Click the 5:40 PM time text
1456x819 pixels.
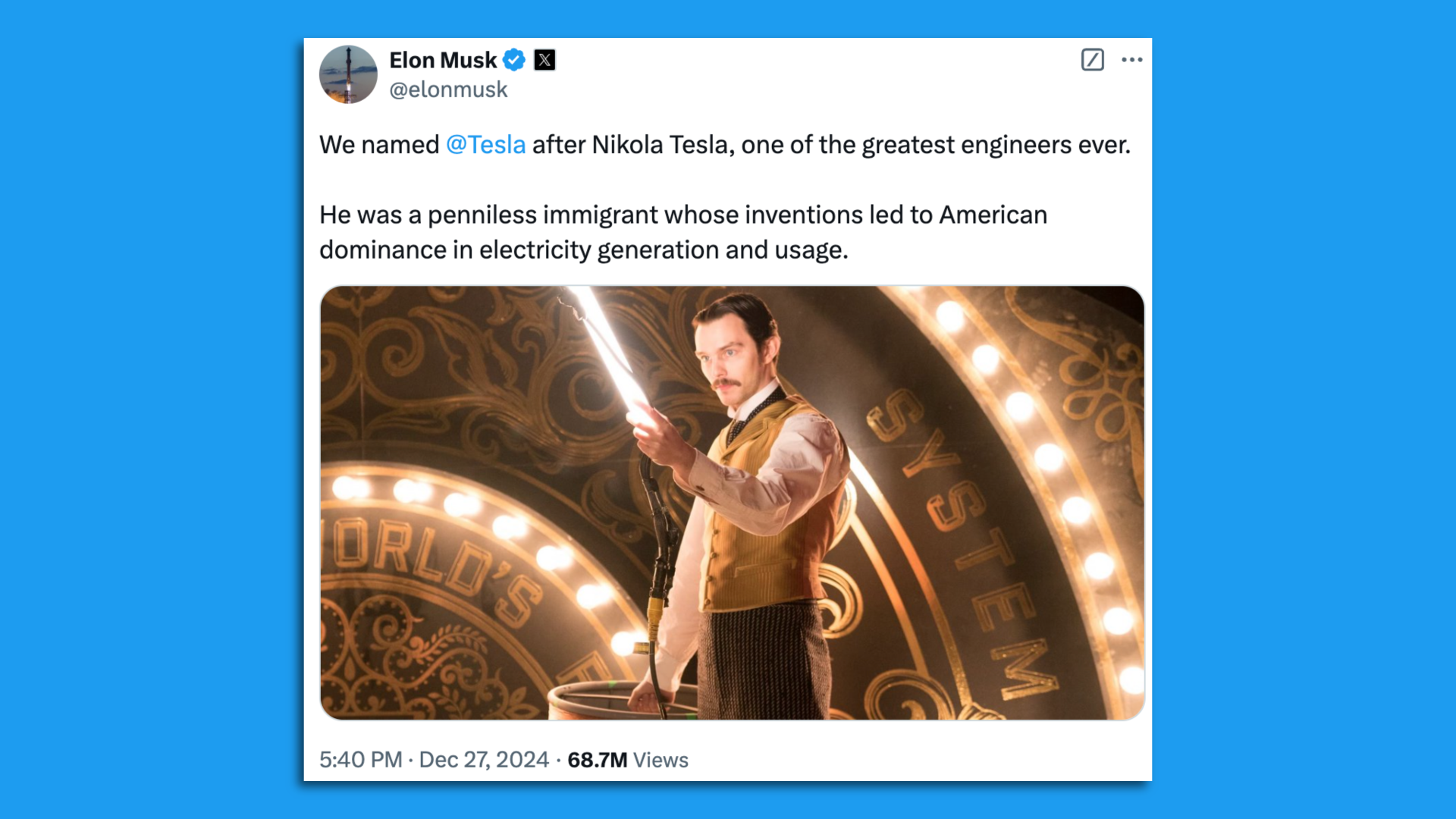coord(359,760)
